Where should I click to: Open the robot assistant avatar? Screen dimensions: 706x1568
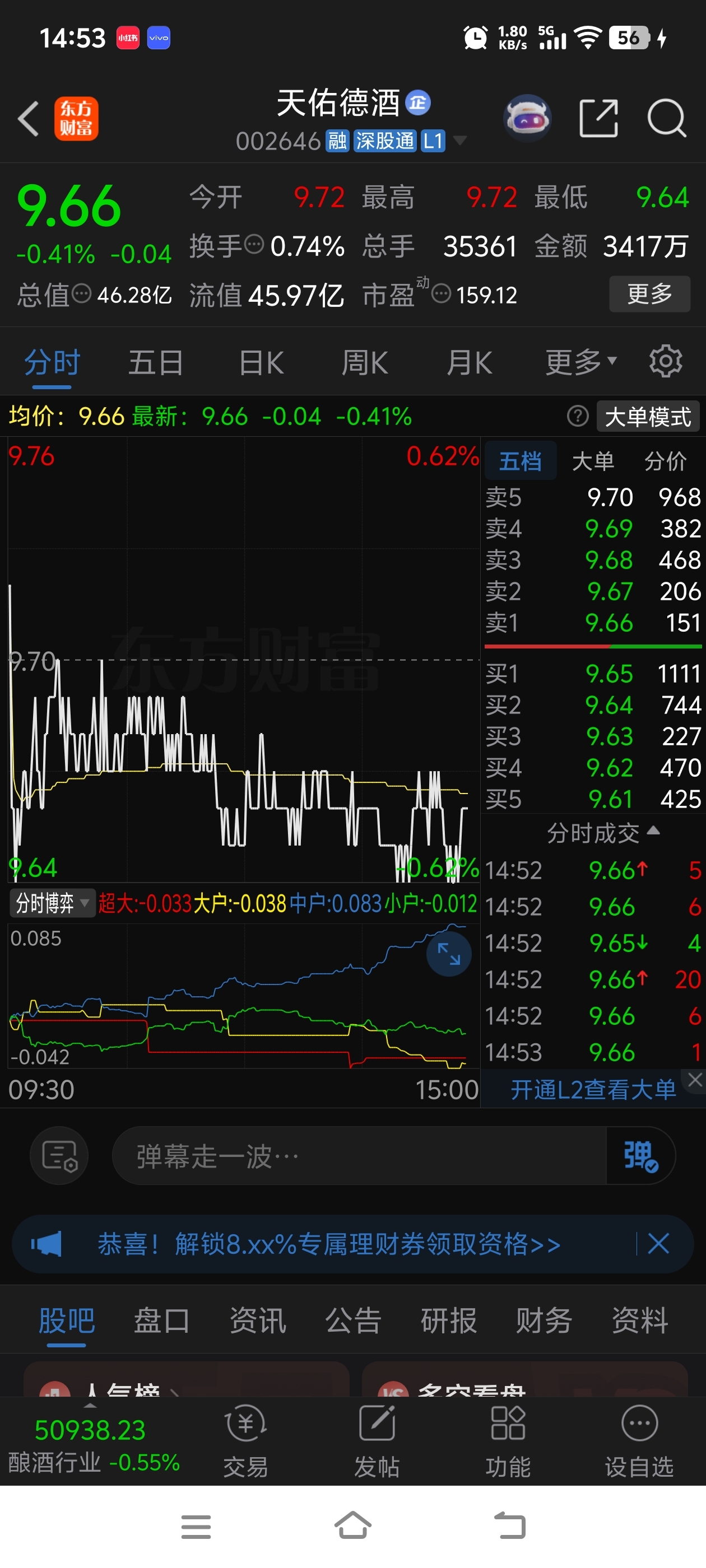pyautogui.click(x=527, y=118)
